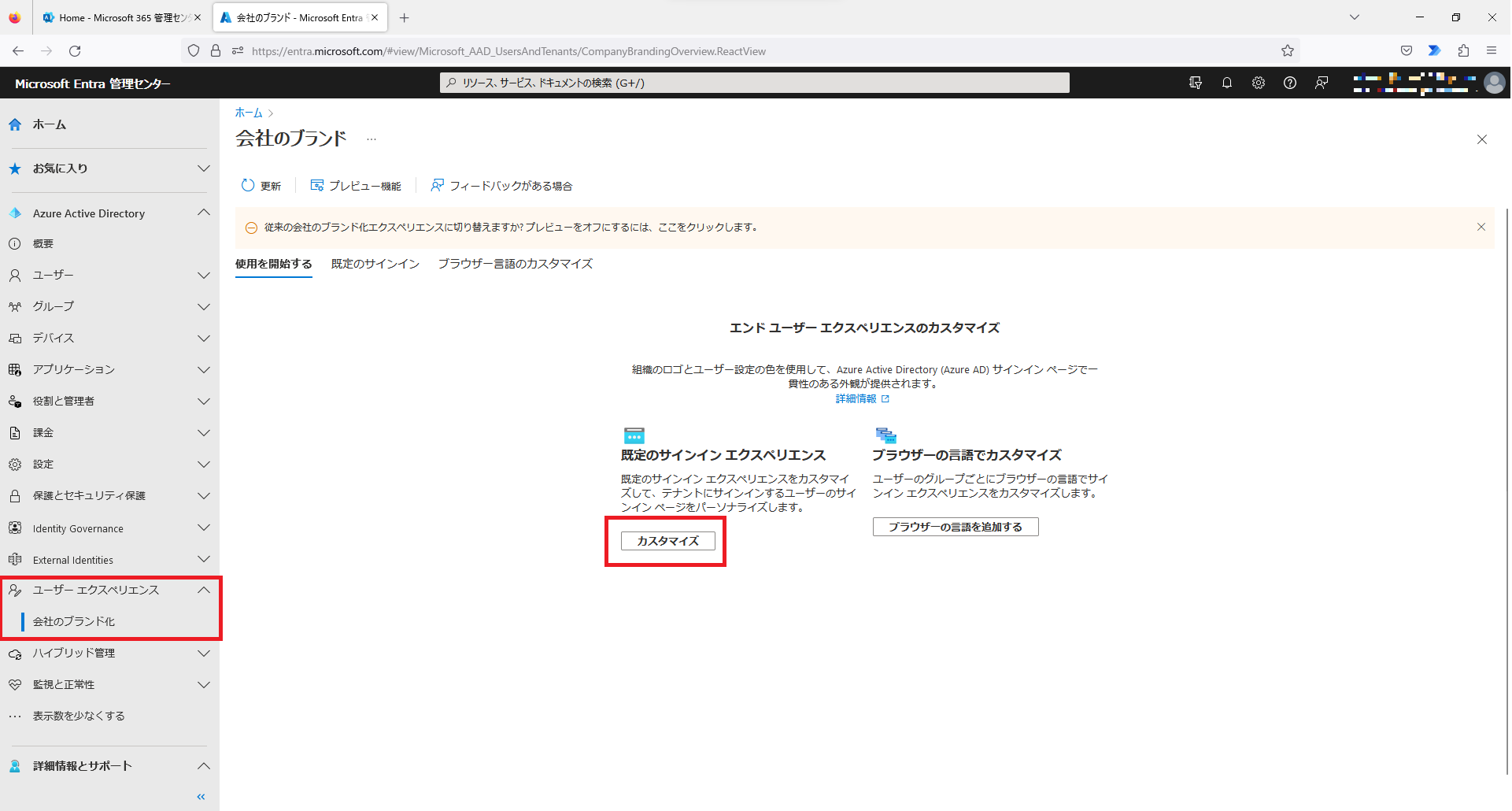This screenshot has height=811, width=1512.
Task: Focus the resource search box
Action: (755, 83)
